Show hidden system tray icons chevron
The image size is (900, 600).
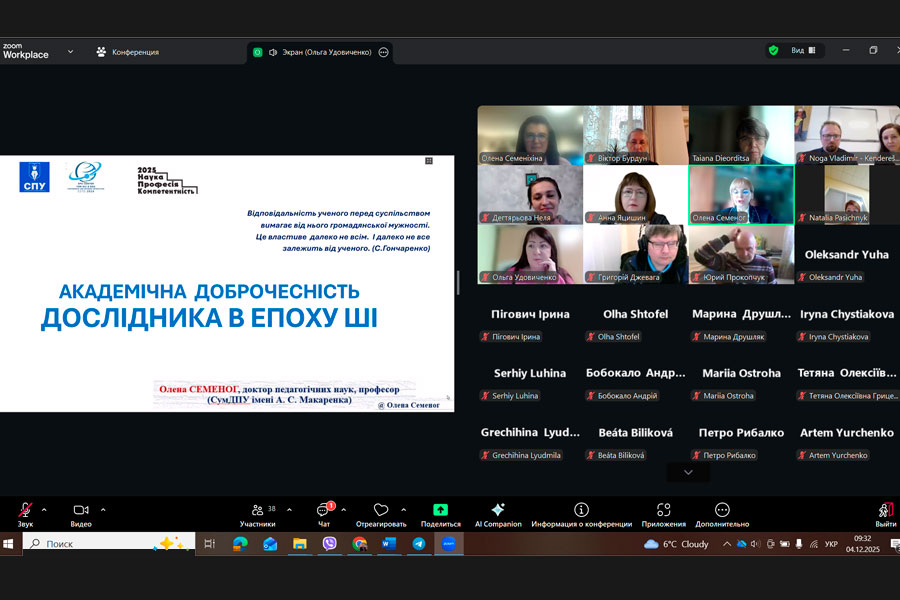[x=727, y=544]
